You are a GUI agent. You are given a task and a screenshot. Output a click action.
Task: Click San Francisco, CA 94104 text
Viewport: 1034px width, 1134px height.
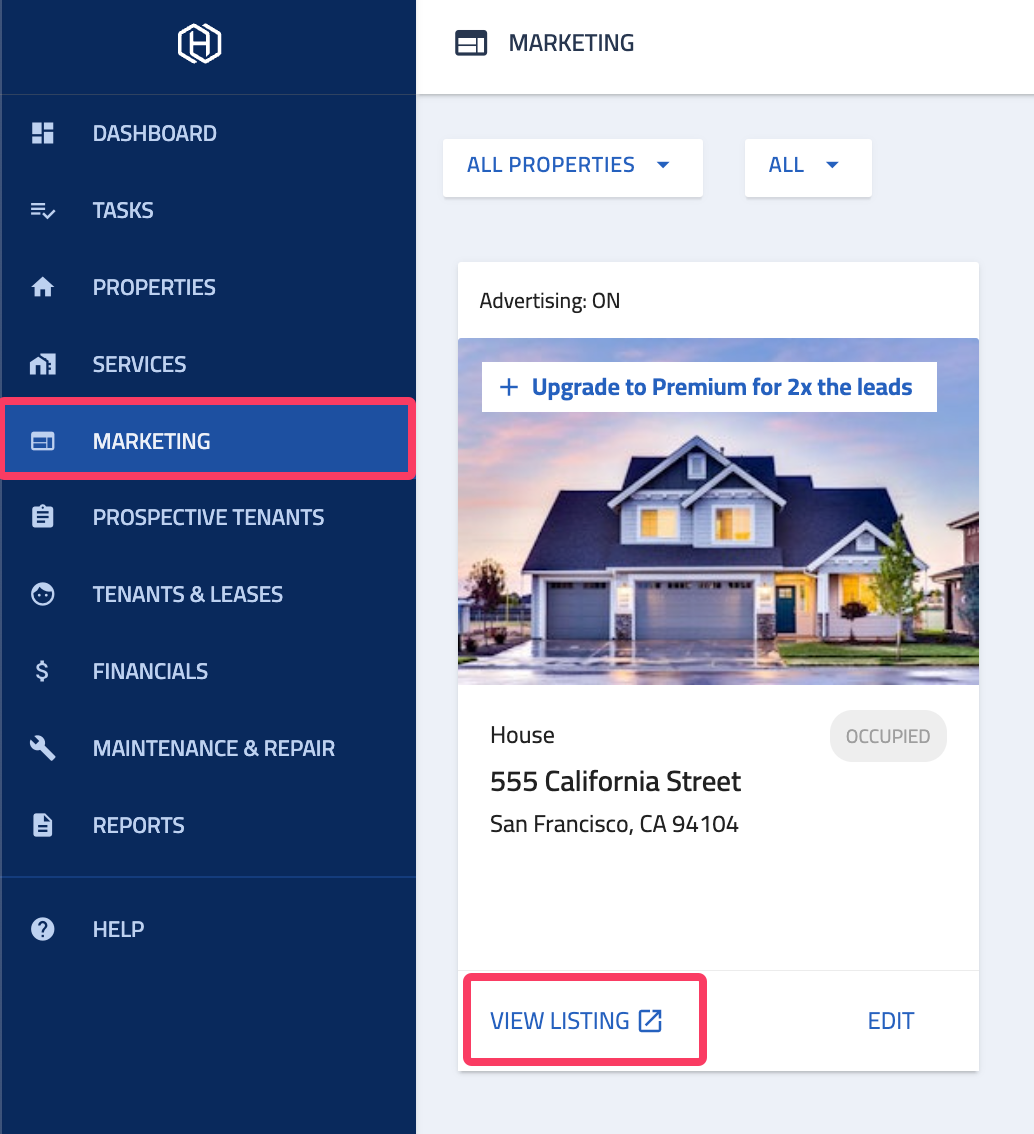pos(614,824)
